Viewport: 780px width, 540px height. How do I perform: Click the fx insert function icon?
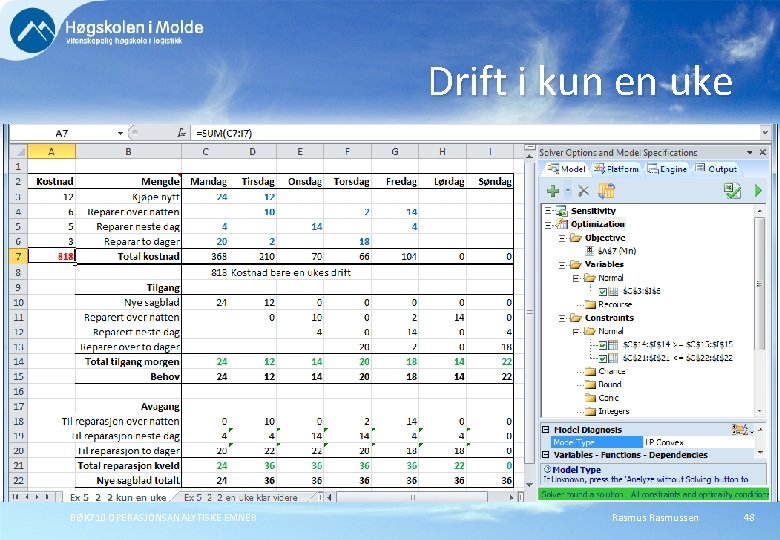182,133
